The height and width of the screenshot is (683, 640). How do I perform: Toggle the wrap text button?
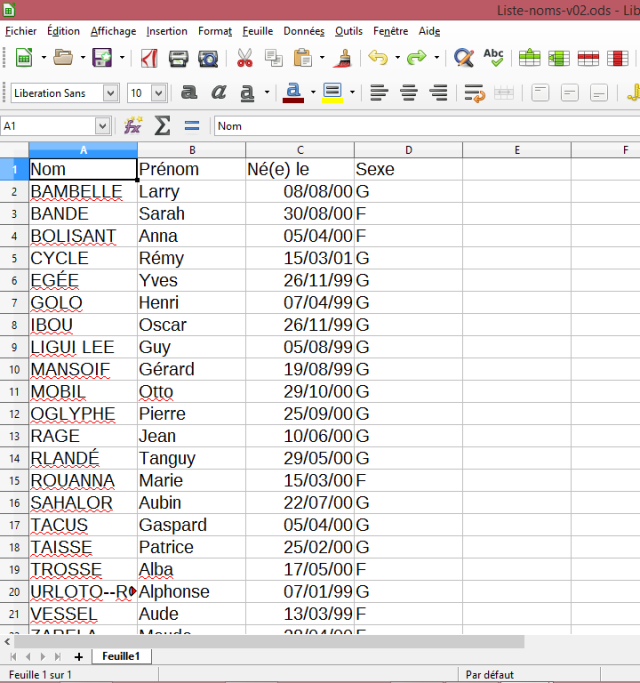click(x=474, y=93)
